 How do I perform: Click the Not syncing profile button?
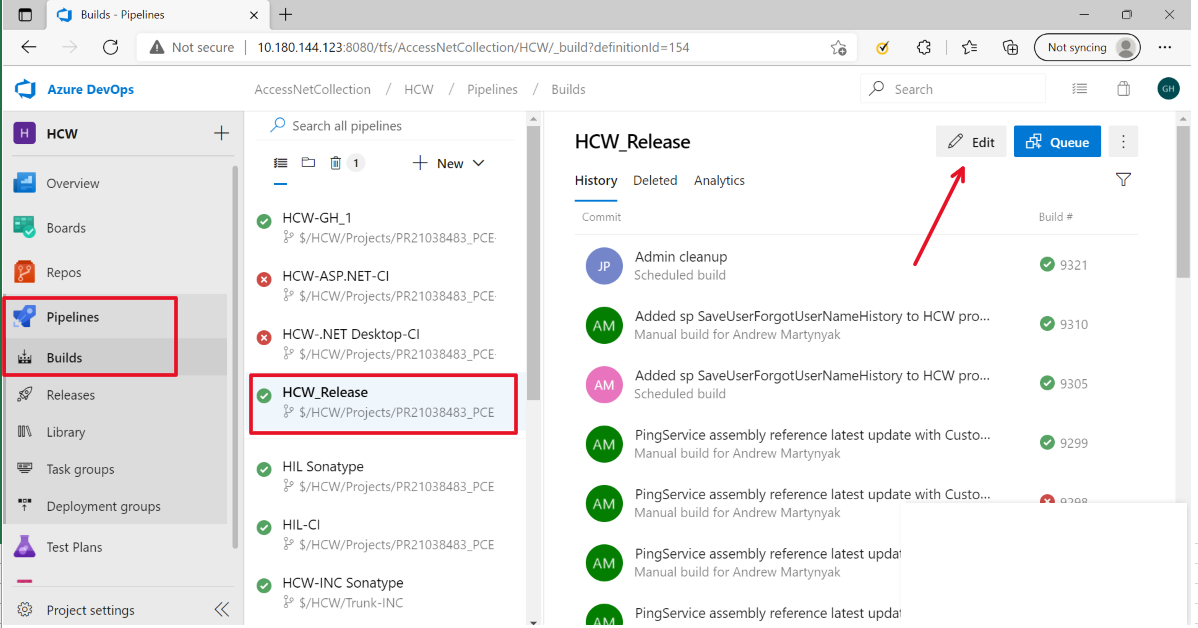coord(1087,47)
